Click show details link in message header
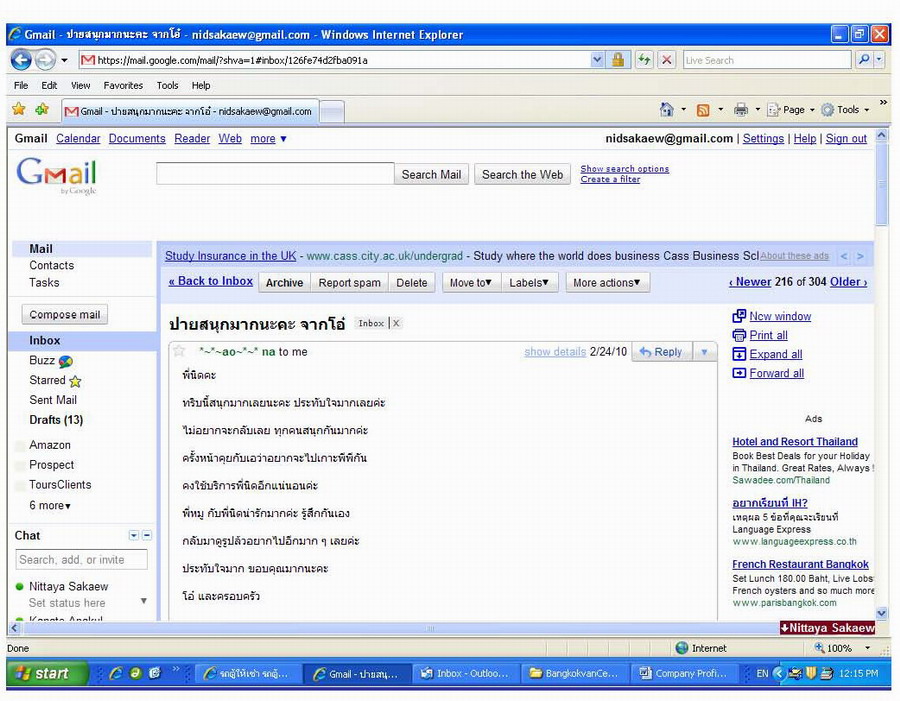The image size is (900, 701). (555, 351)
